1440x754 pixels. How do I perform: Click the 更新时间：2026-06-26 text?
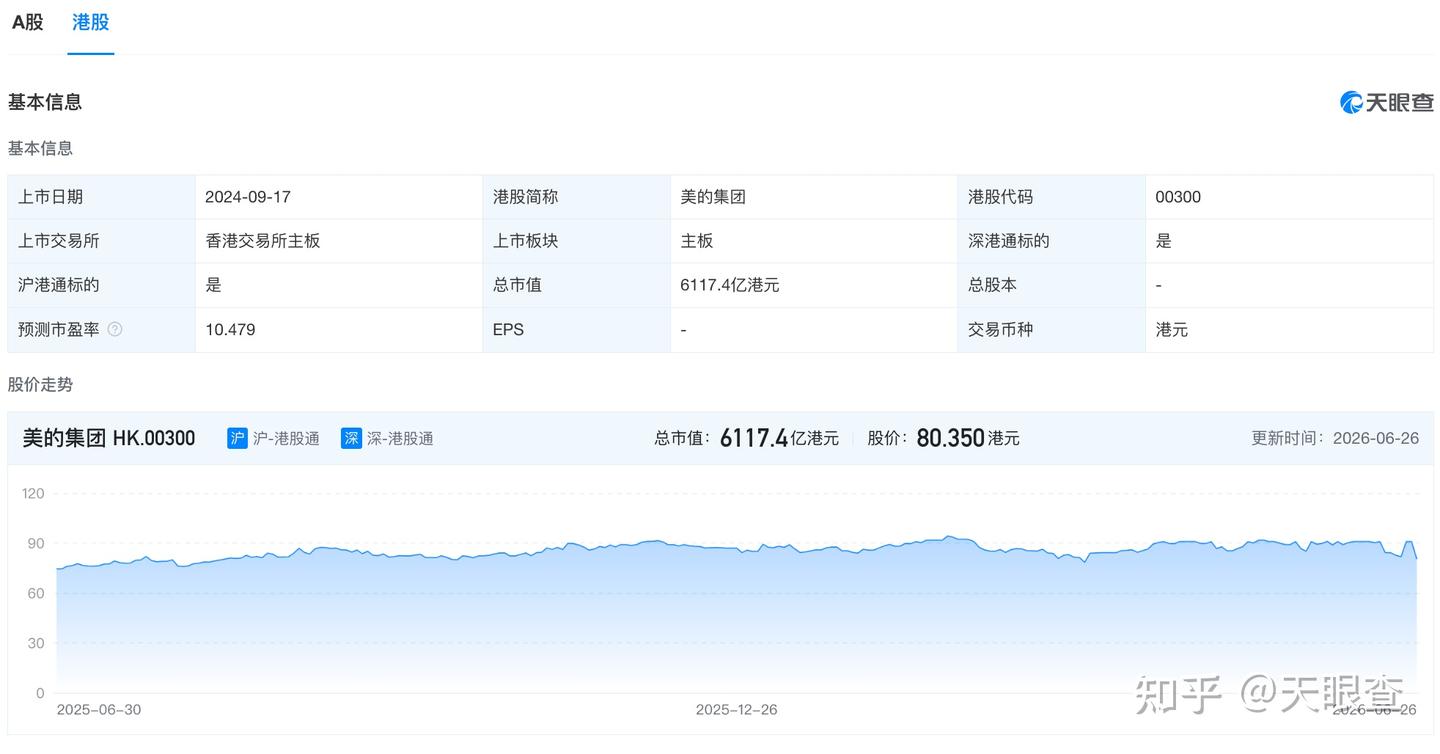point(1335,438)
